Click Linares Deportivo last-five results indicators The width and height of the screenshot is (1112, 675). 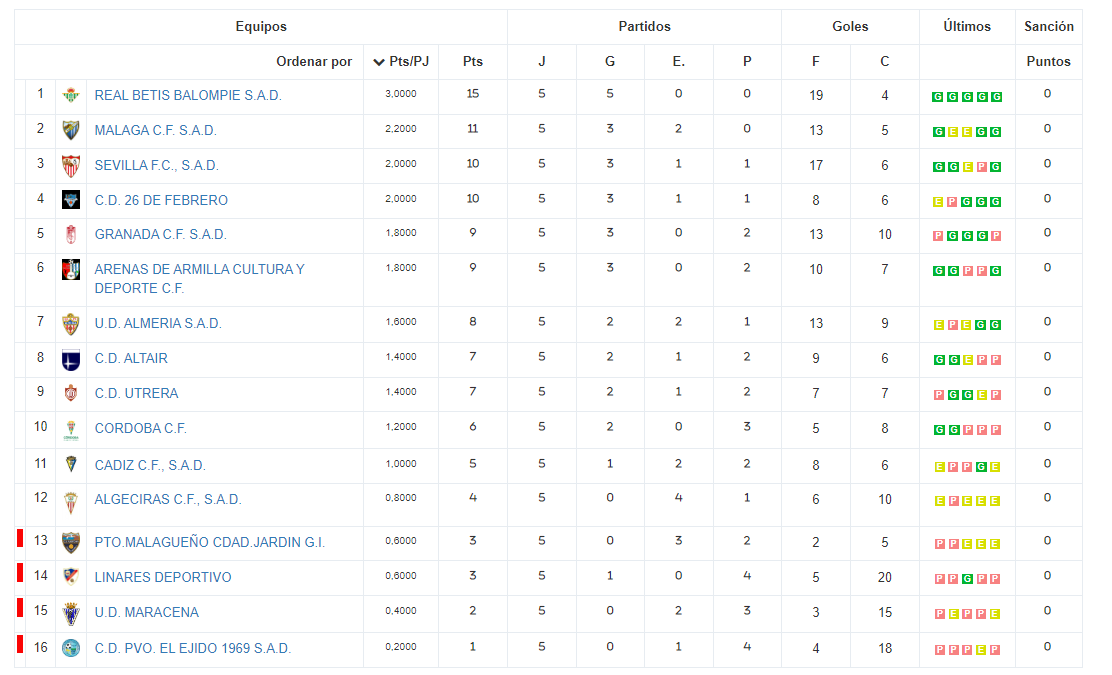[x=967, y=579]
